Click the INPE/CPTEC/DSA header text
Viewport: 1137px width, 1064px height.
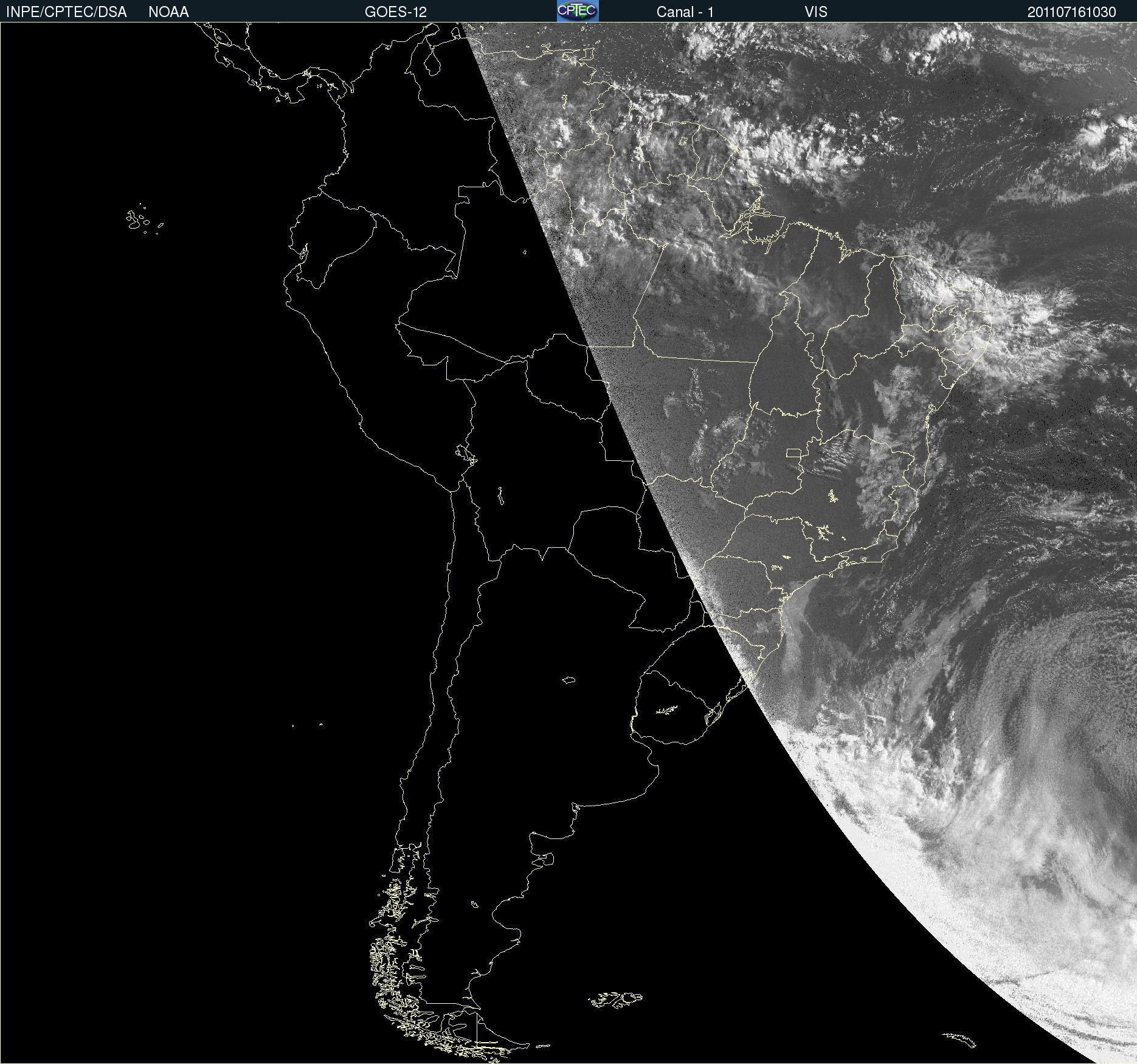(x=66, y=12)
